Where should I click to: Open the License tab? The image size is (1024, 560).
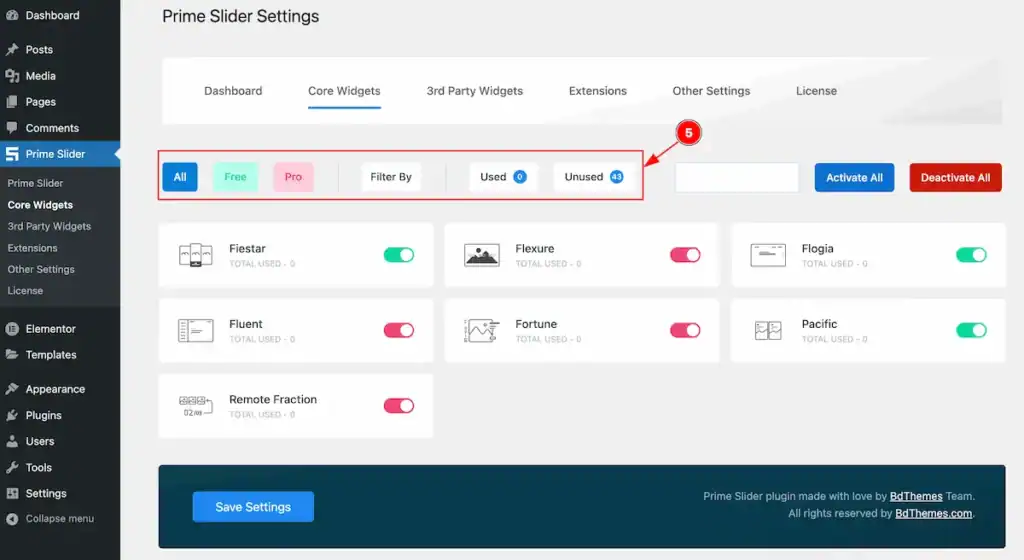tap(816, 91)
